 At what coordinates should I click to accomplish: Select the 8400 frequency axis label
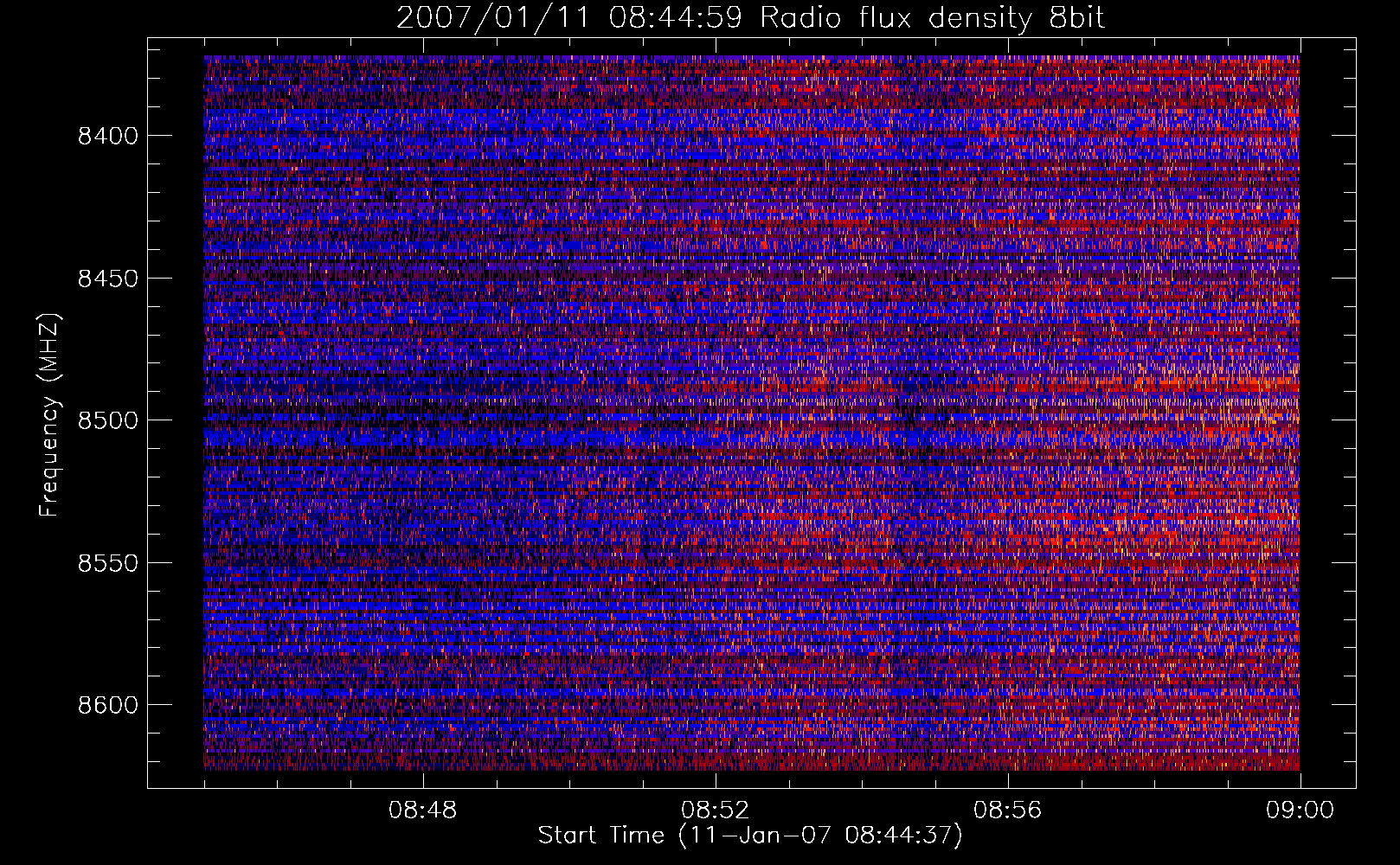point(108,136)
